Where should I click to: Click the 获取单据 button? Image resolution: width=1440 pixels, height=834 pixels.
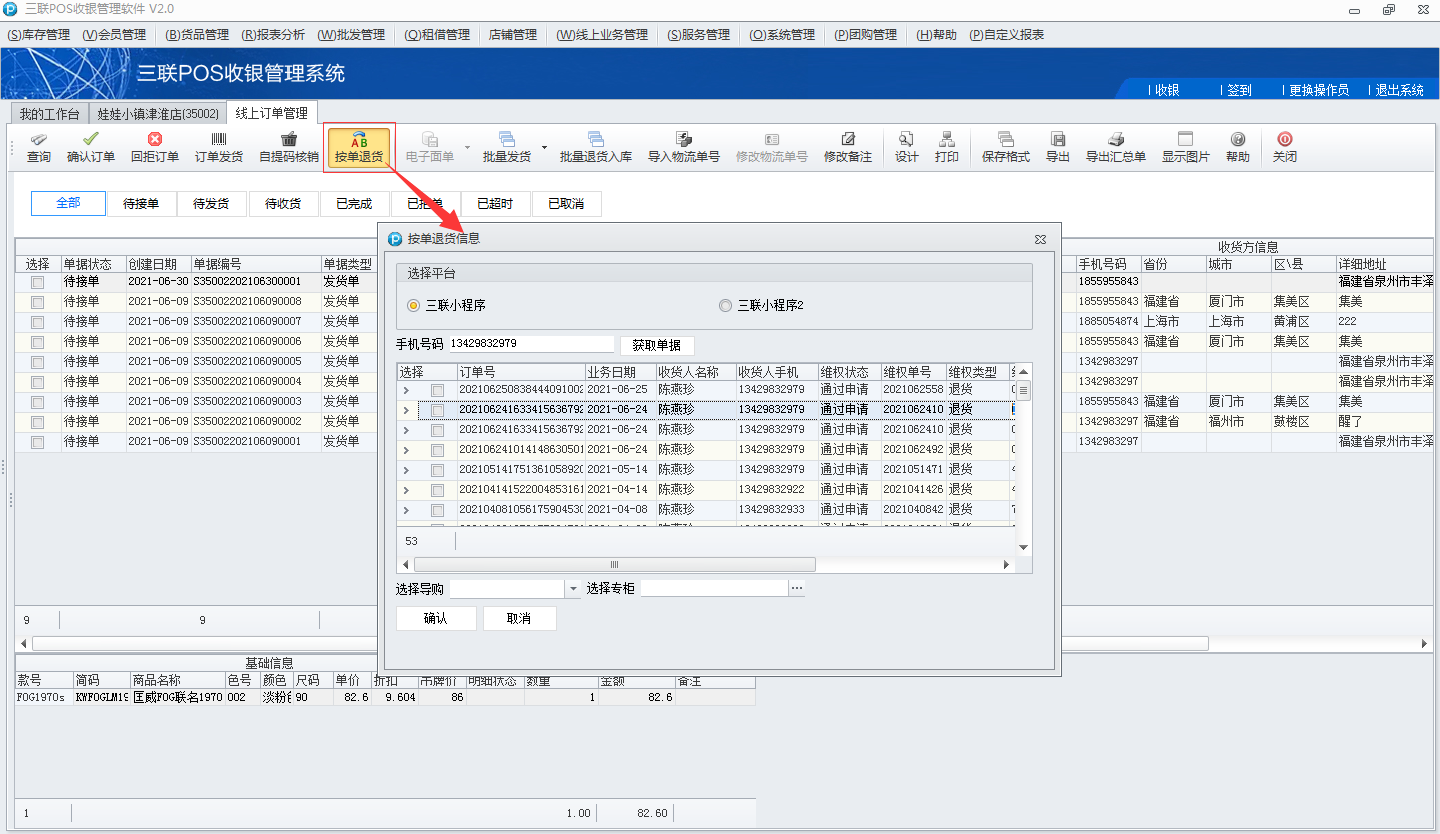[657, 345]
